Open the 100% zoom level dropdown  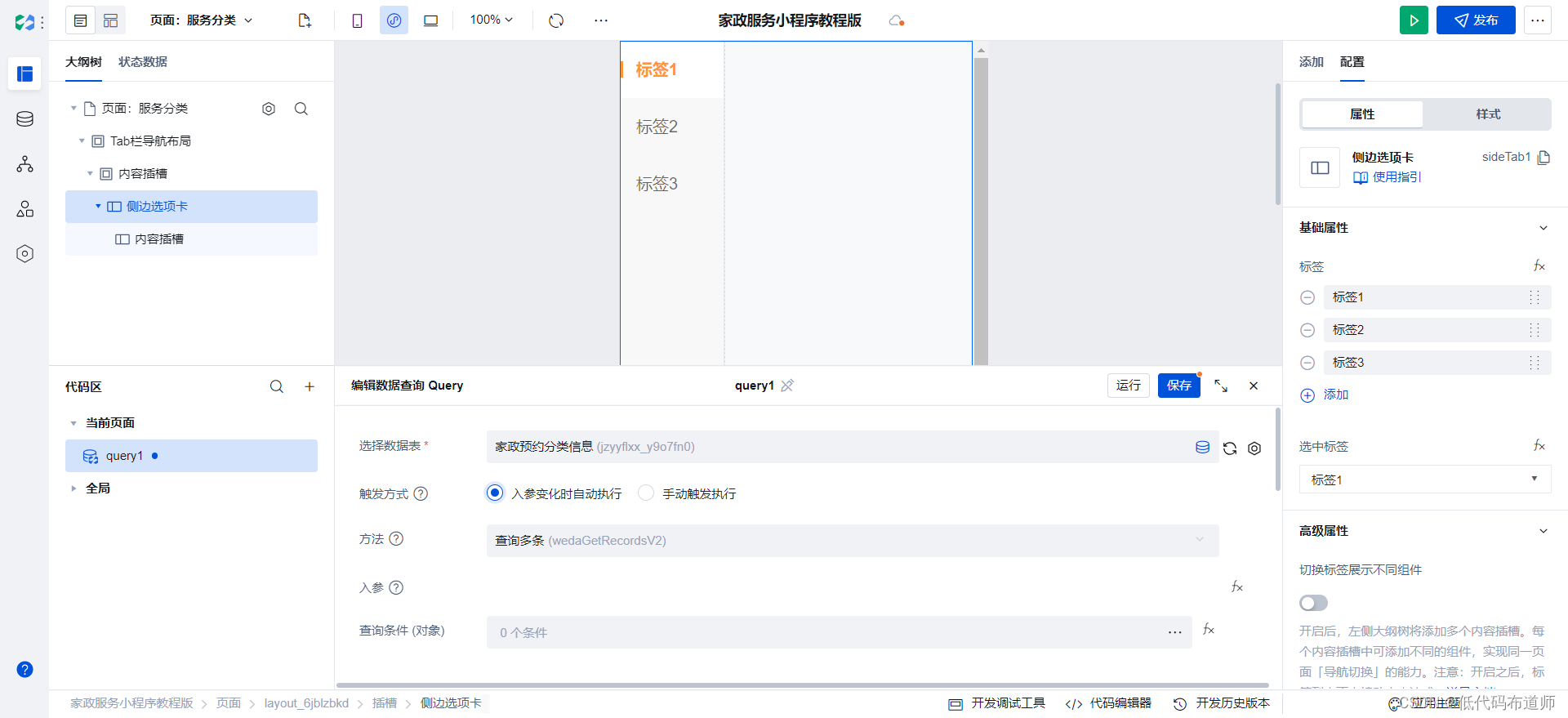[491, 20]
